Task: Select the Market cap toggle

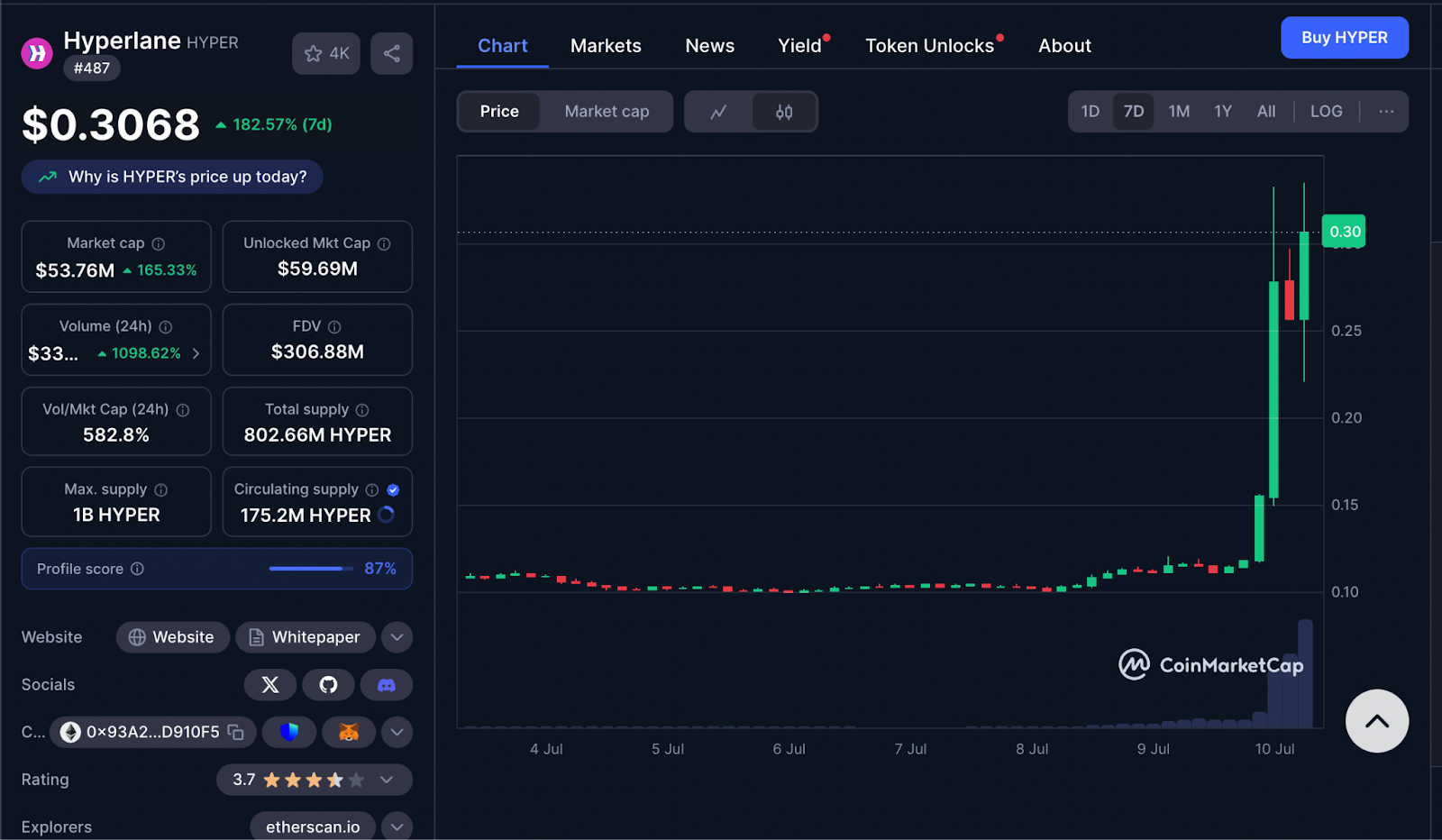Action: coord(607,112)
